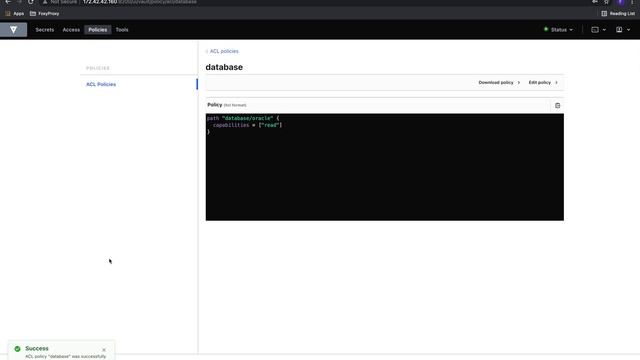Copy policy with clipboard icon
Screen dimensions: 640x360
click(558, 106)
